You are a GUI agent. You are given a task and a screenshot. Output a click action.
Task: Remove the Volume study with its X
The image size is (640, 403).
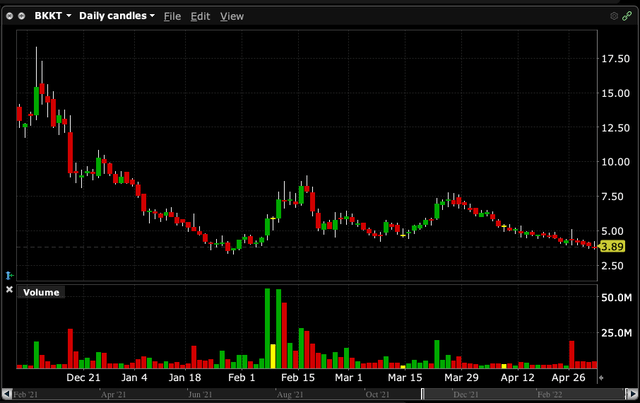coord(9,289)
